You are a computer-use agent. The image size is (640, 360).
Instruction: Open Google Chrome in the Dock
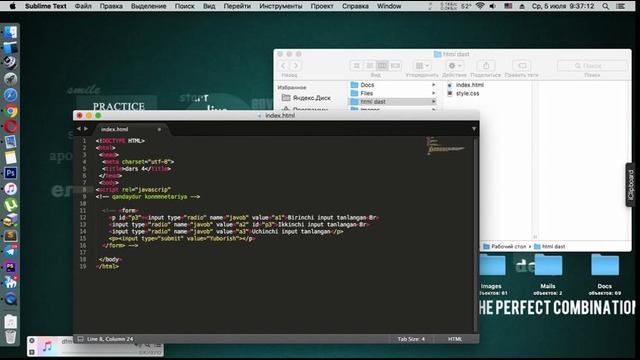pos(11,111)
